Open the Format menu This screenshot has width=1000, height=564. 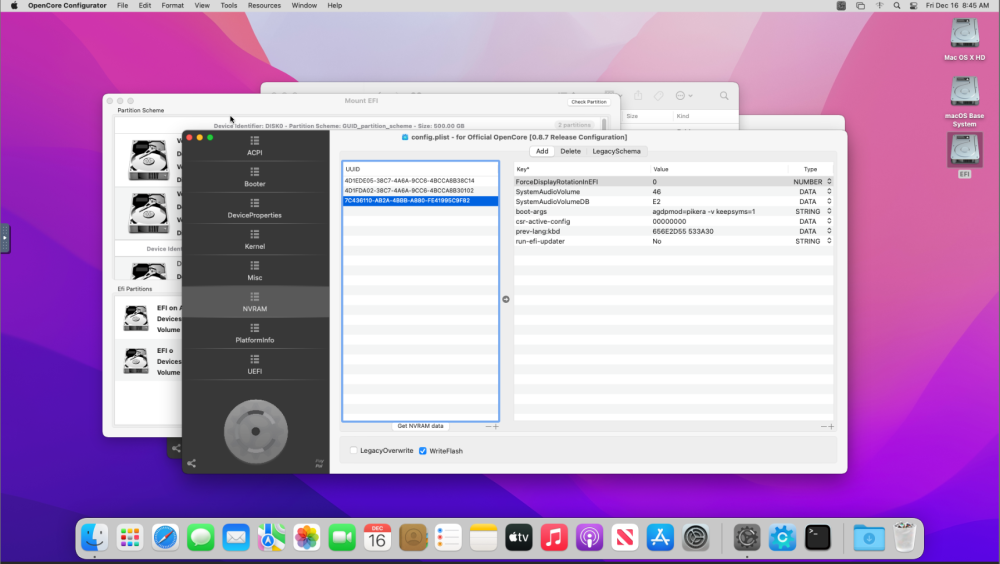[172, 5]
